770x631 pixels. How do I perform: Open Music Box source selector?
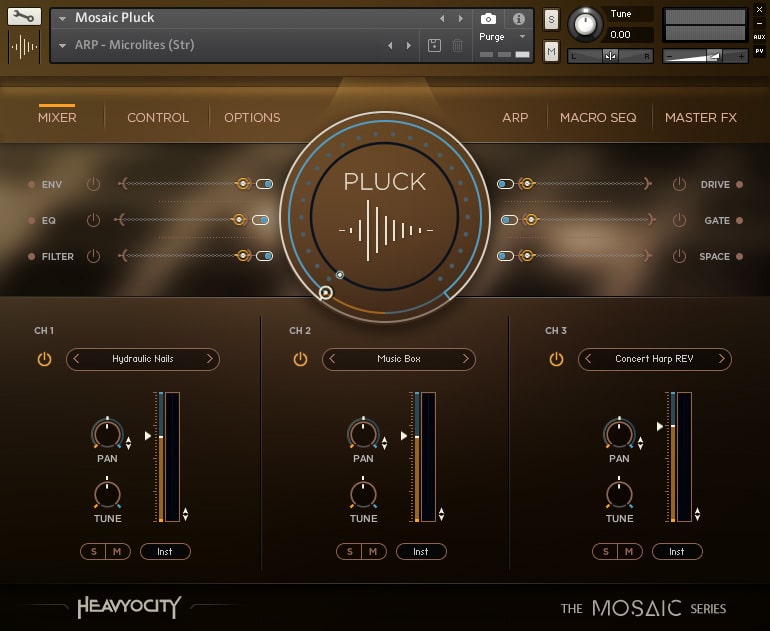click(x=399, y=359)
